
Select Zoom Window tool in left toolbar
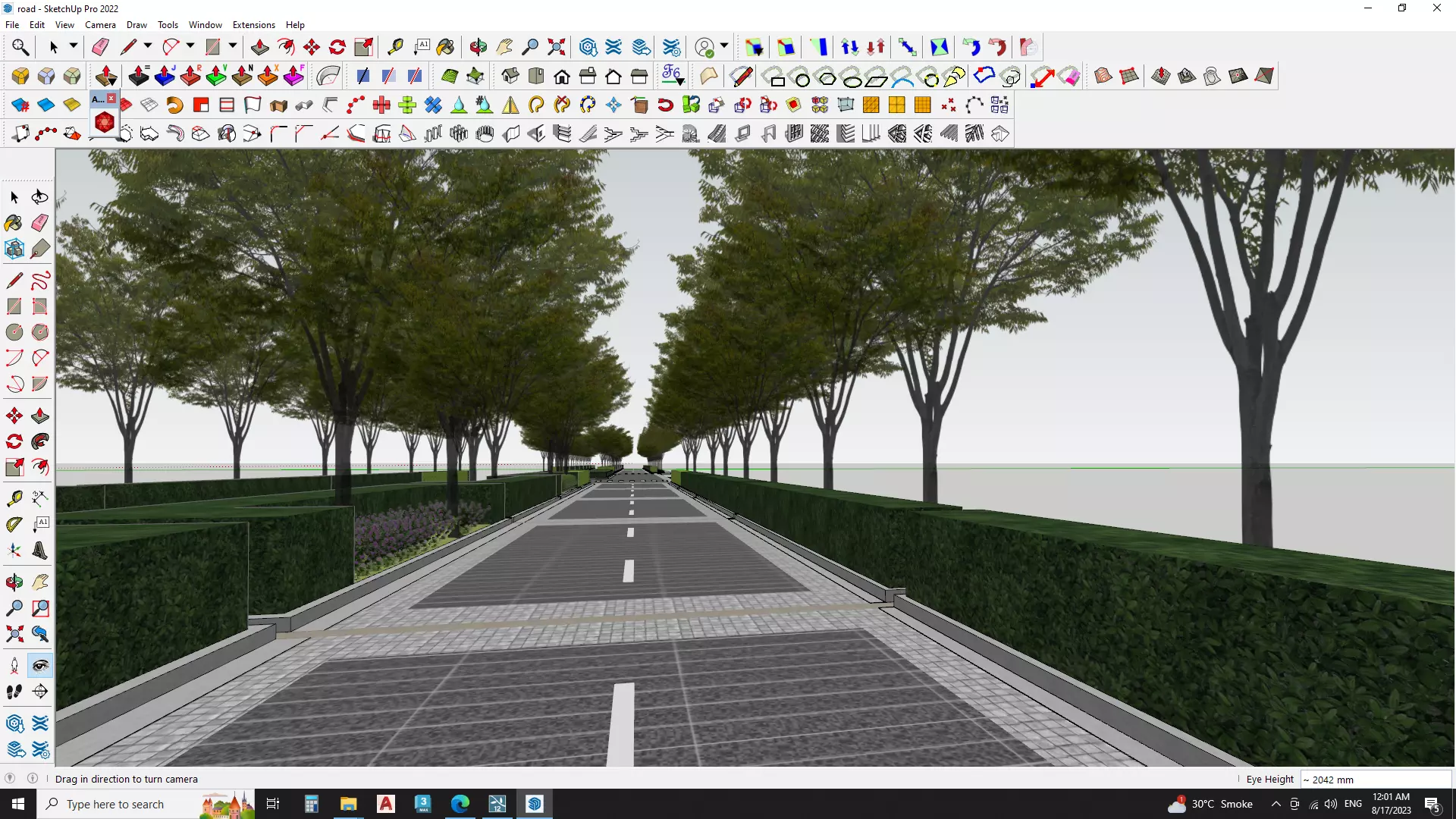click(x=40, y=608)
